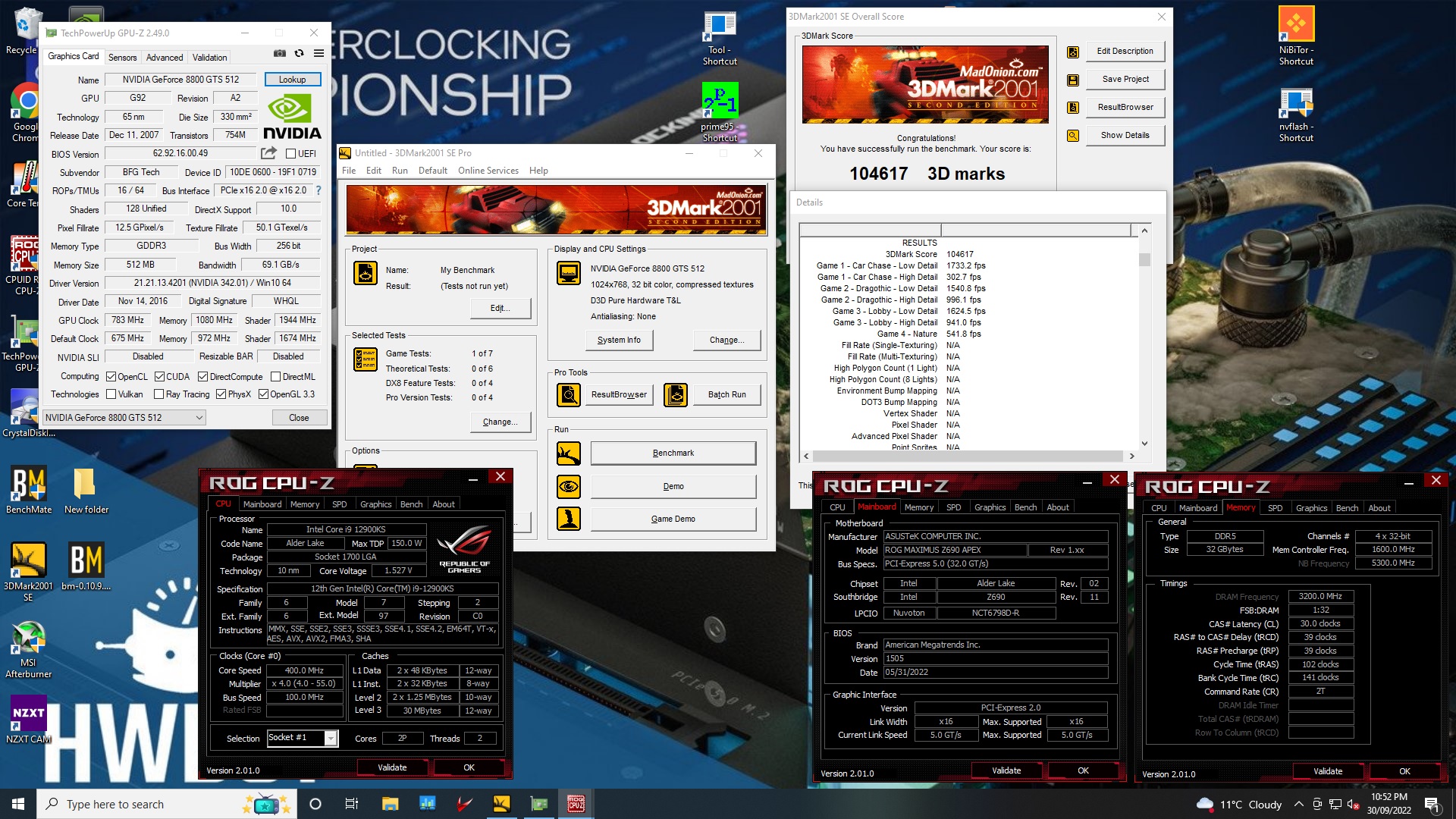
Task: Open the nvflash shortcut on desktop
Action: [1296, 115]
